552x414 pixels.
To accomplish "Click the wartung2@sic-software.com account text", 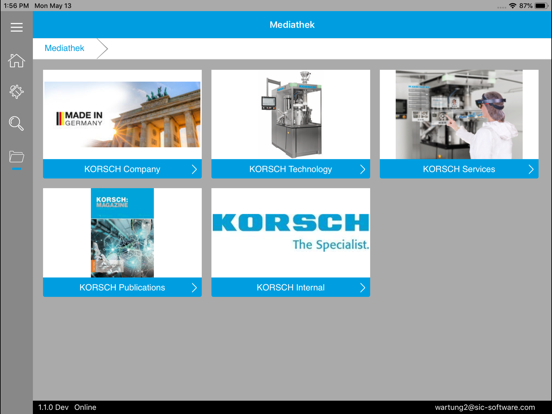I will pyautogui.click(x=485, y=407).
